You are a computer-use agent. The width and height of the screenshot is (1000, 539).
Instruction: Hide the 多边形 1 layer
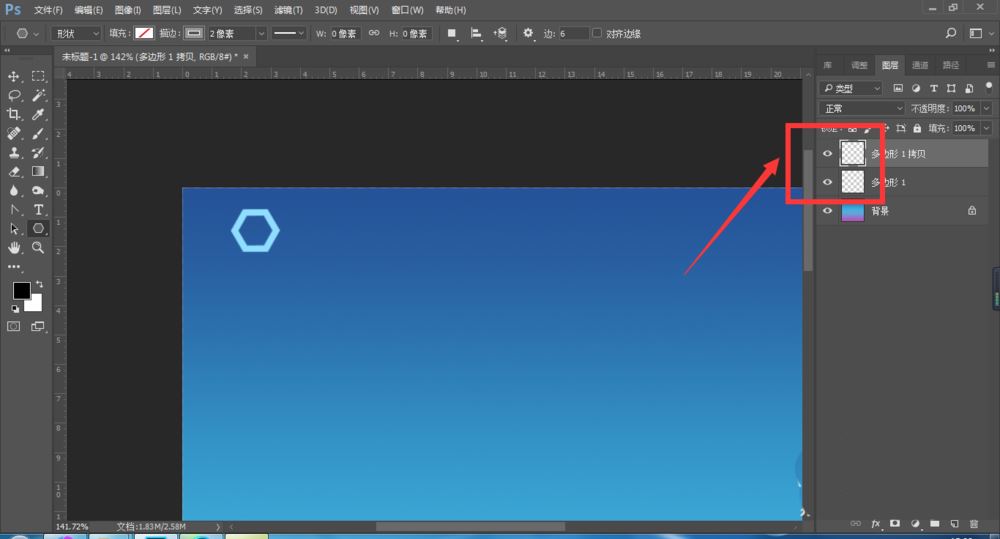tap(827, 182)
